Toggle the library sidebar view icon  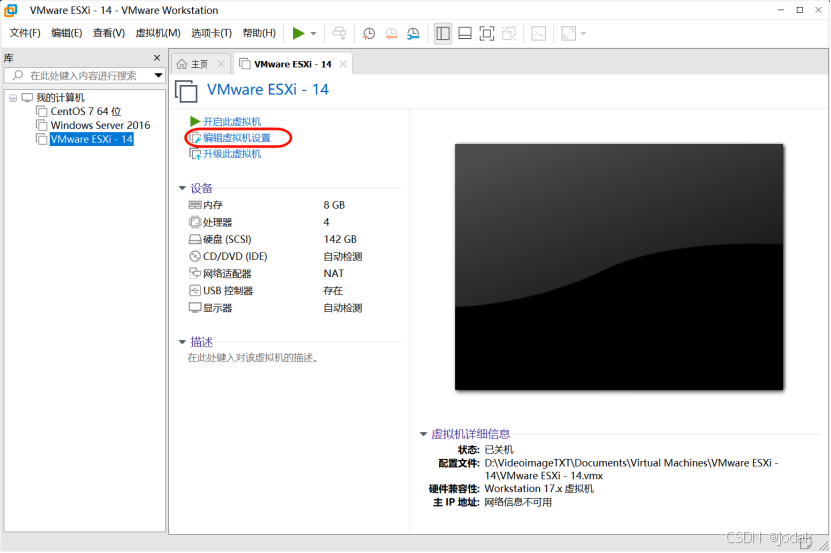click(443, 33)
